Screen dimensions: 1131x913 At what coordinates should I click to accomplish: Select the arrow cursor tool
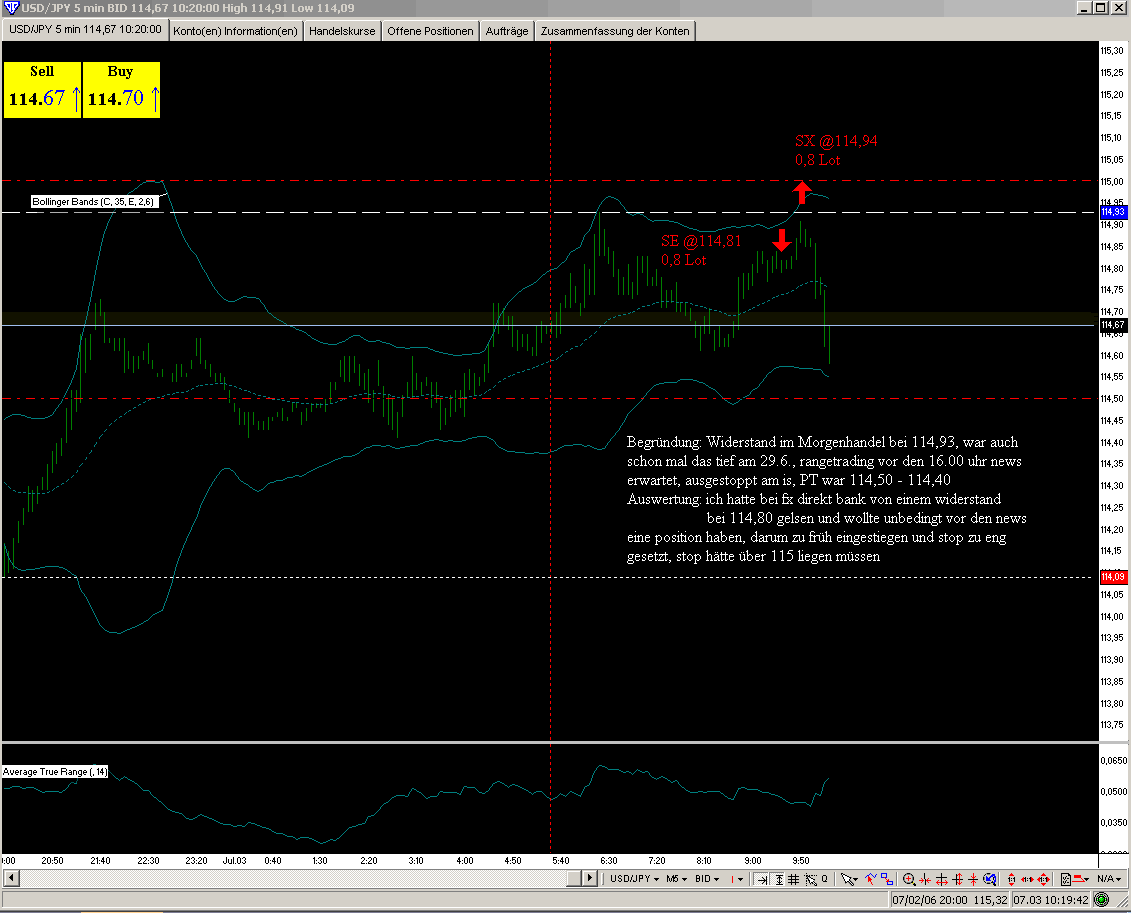pos(849,879)
